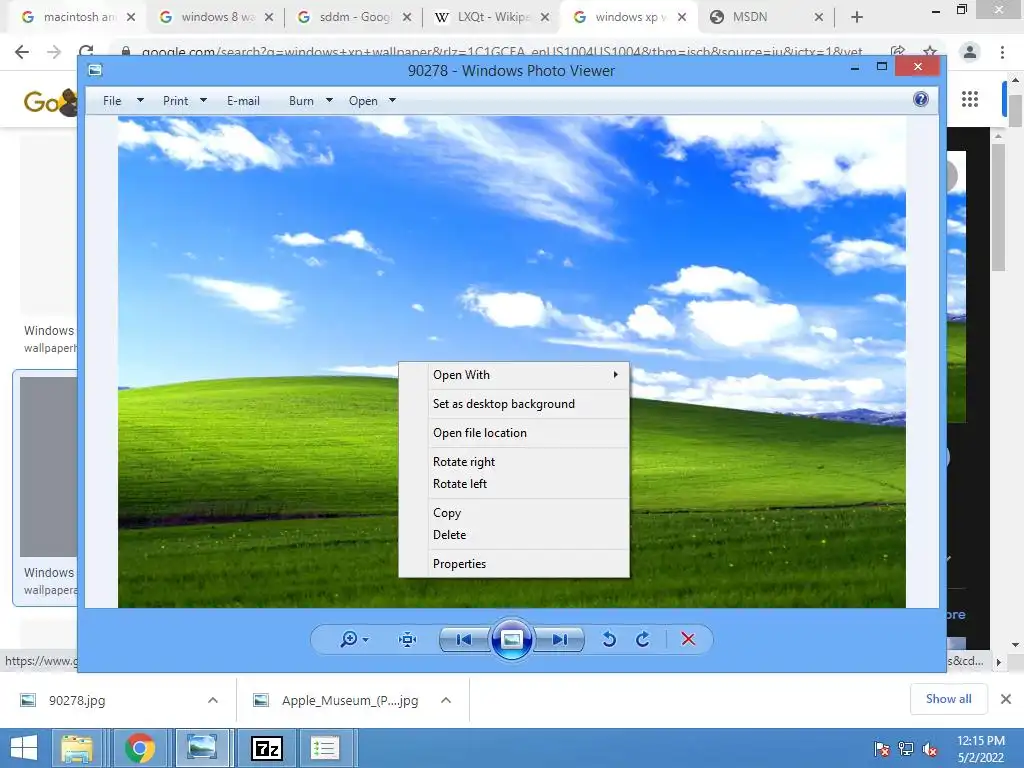Click the muted volume tray icon
This screenshot has width=1024, height=768.
930,749
